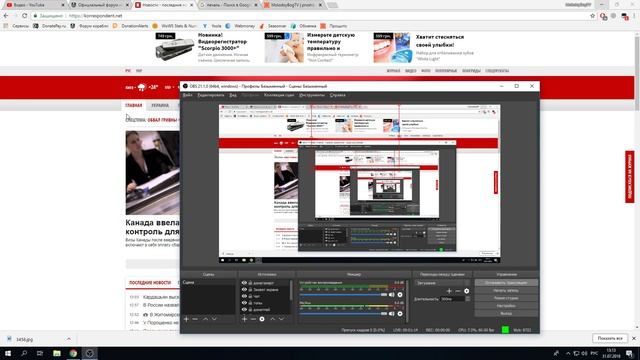Image resolution: width=640 pixels, height=360 pixels.
Task: Go back in the Chrome browser
Action: click(x=6, y=16)
